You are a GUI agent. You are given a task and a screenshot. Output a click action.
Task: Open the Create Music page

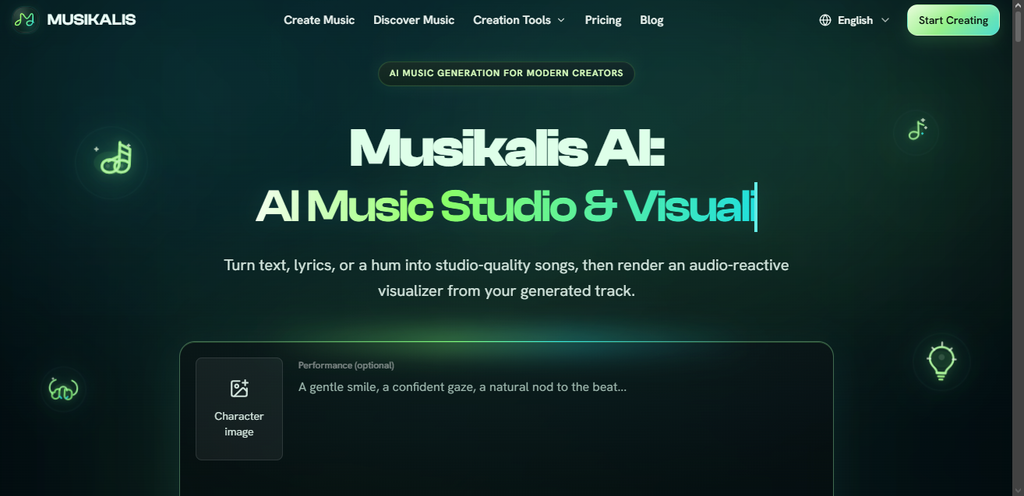pos(319,20)
